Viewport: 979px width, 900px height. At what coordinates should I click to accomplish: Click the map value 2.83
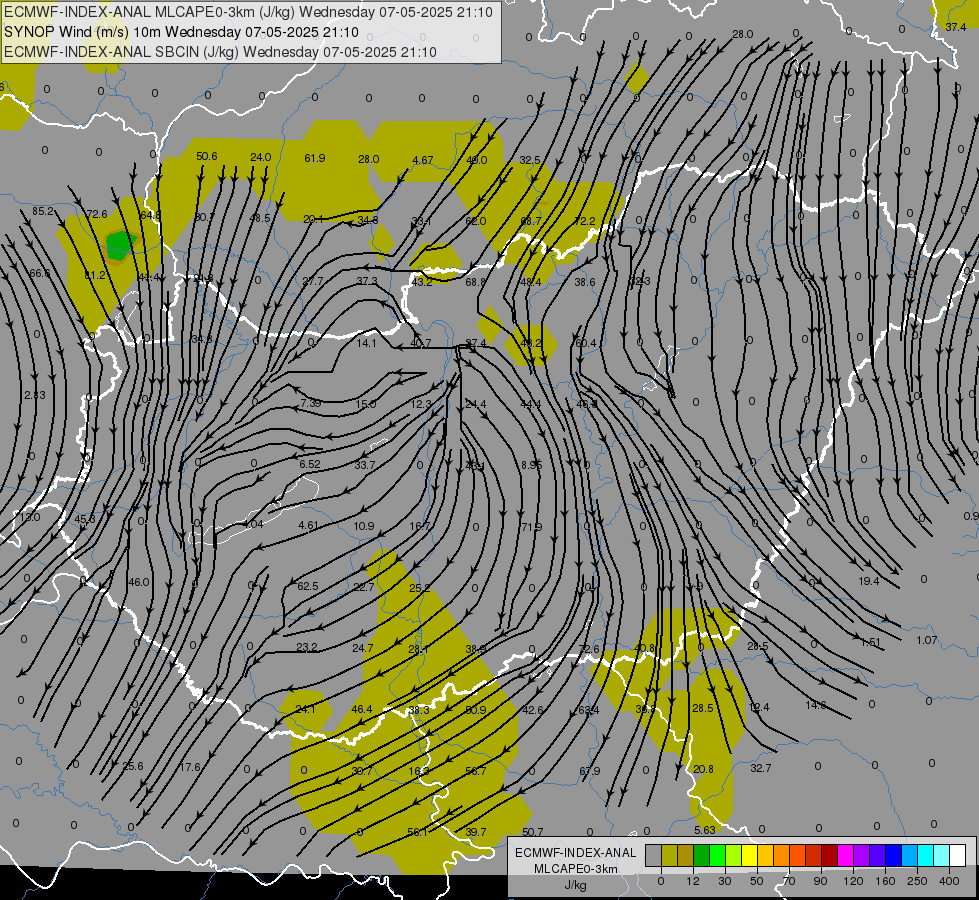tap(35, 395)
